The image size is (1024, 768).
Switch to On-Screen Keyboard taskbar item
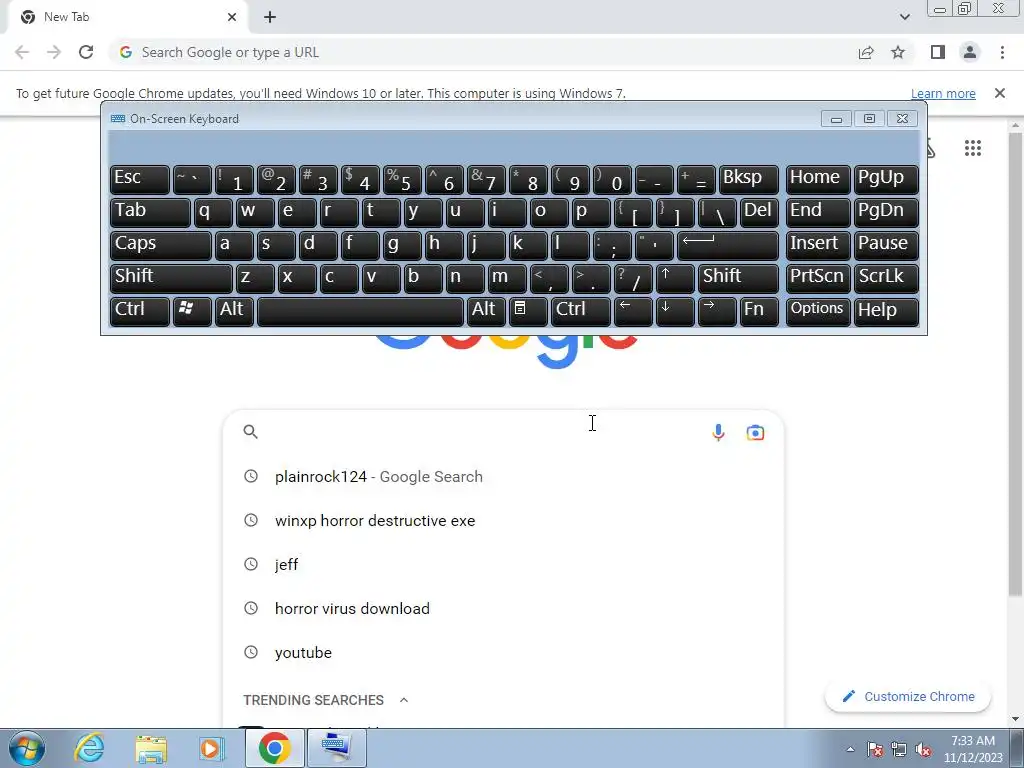click(336, 748)
